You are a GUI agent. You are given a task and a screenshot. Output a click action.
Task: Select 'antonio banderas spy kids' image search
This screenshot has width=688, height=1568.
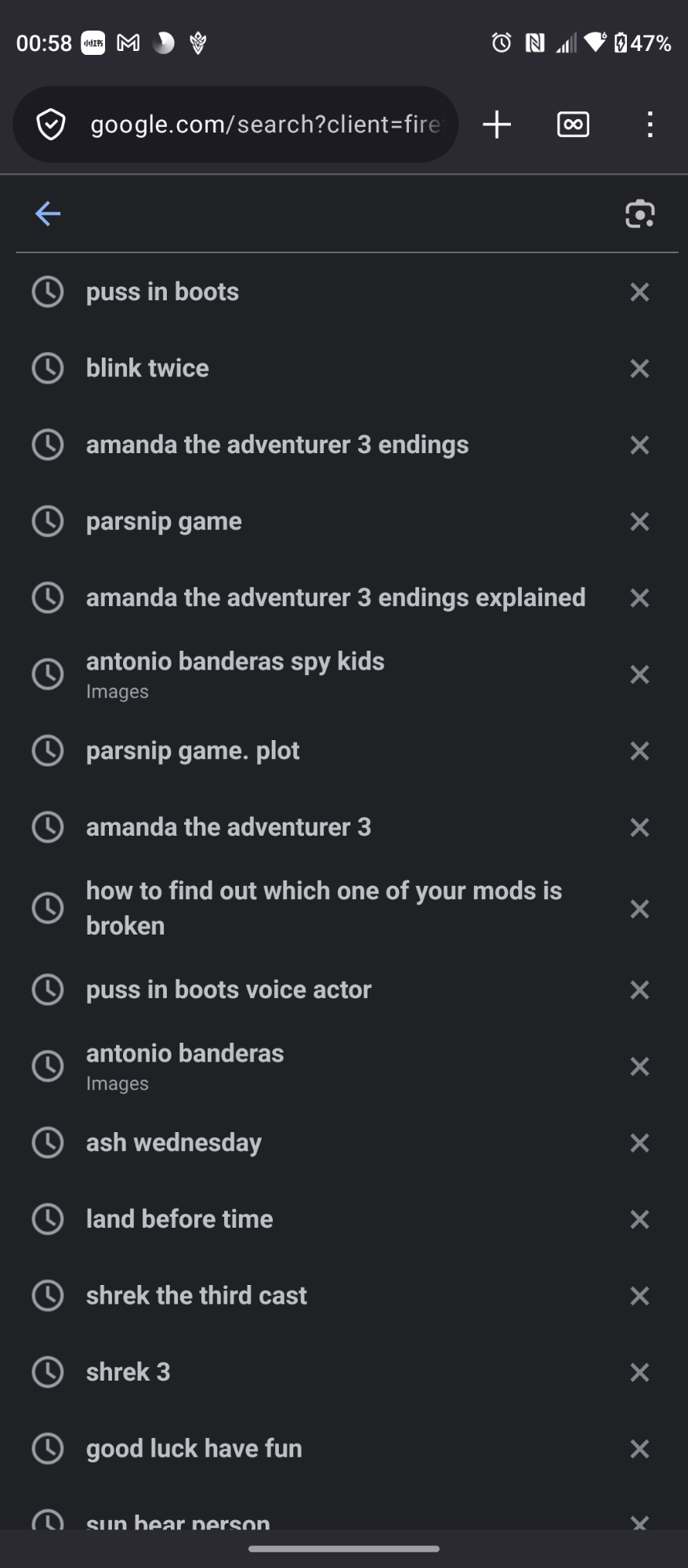(235, 673)
